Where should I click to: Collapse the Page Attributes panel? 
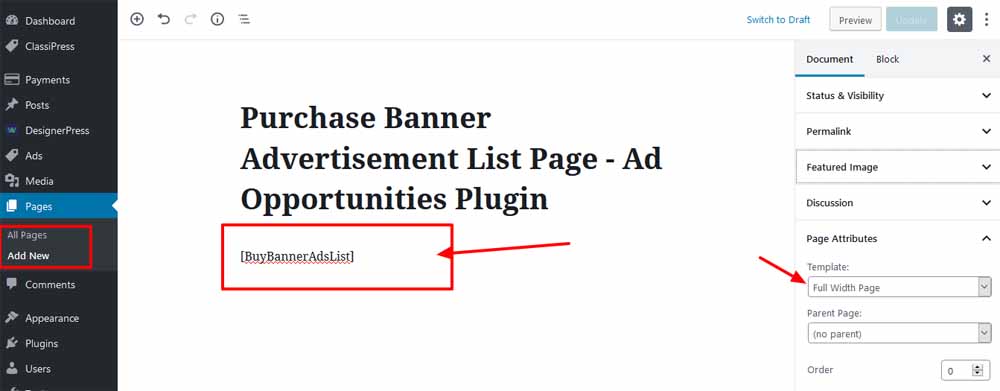pos(897,239)
